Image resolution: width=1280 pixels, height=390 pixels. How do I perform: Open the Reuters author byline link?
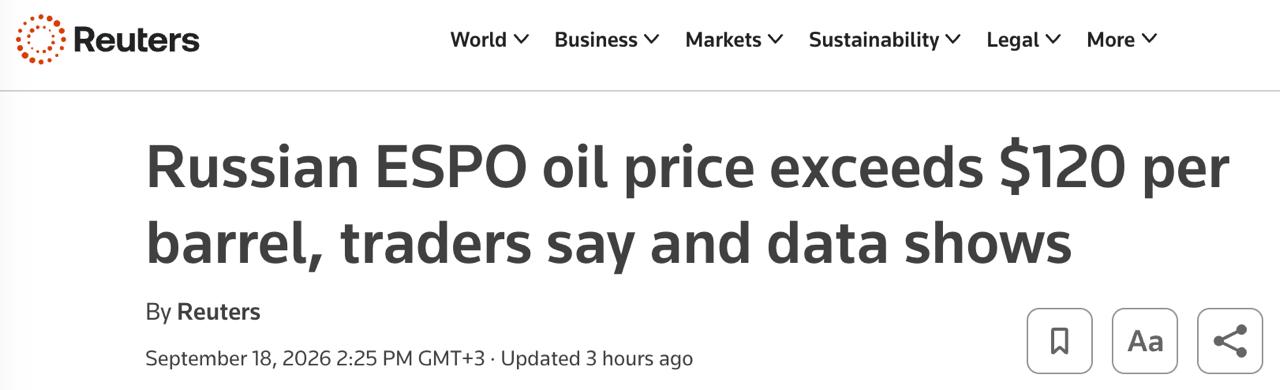tap(218, 312)
